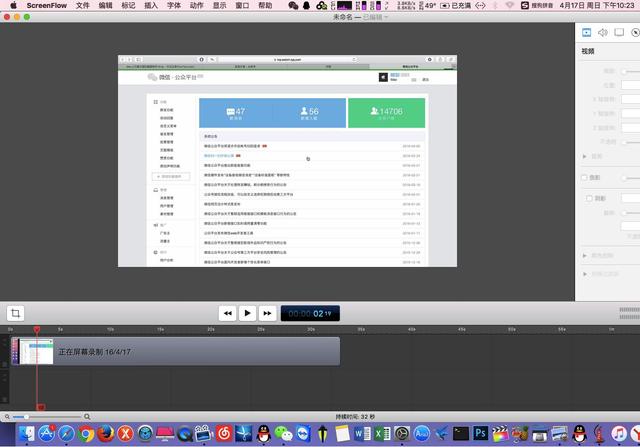
Task: Open WeChat from the dock
Action: [283, 434]
